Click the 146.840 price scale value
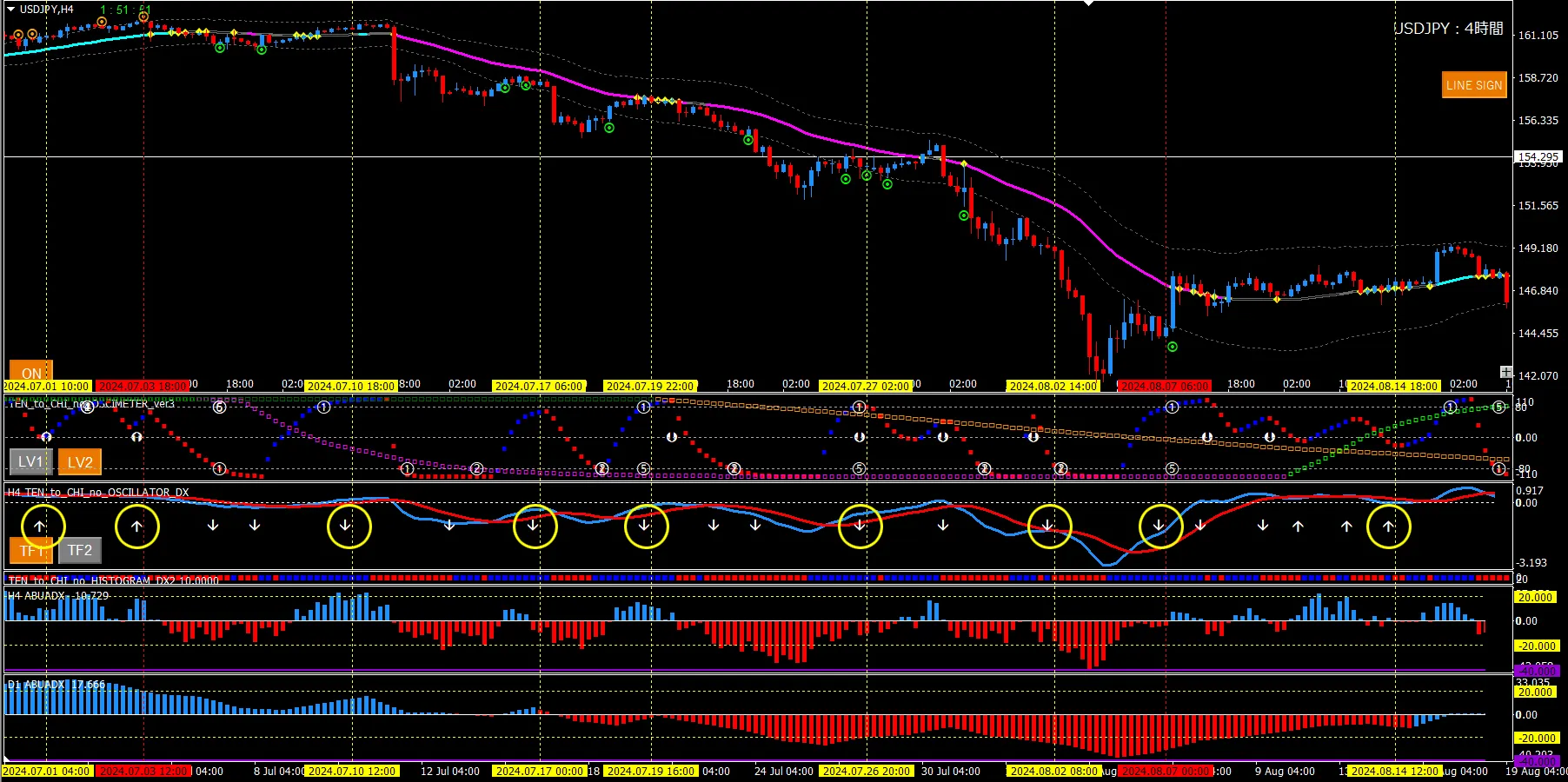 [x=1538, y=291]
